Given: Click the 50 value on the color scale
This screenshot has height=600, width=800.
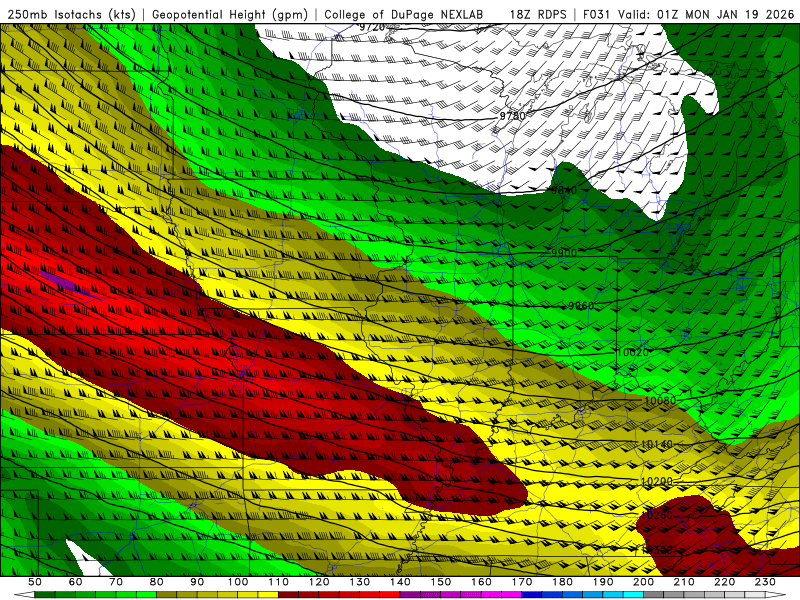Looking at the screenshot, I should click(35, 582).
